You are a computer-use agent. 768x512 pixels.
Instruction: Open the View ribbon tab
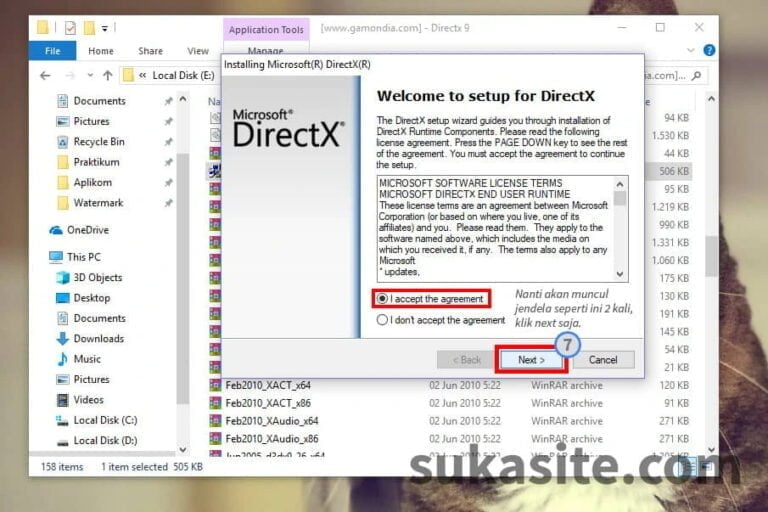tap(198, 50)
